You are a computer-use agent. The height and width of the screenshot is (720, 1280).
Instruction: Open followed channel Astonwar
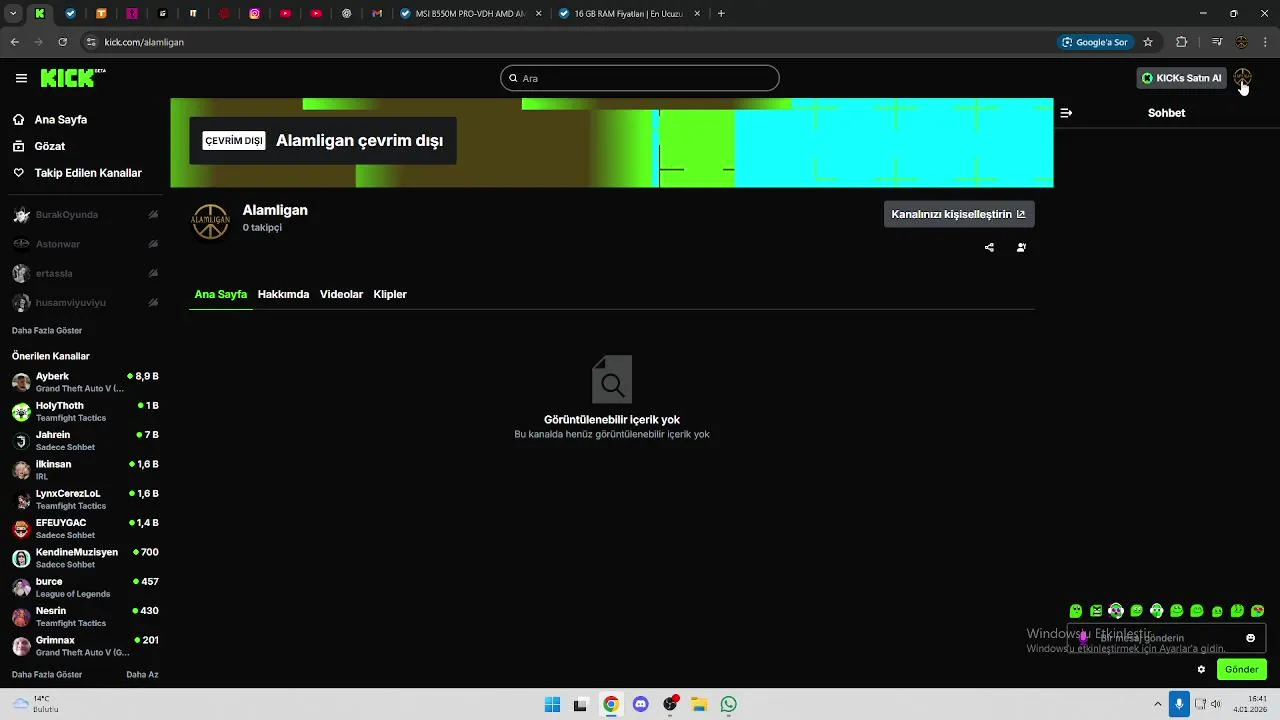coord(85,244)
